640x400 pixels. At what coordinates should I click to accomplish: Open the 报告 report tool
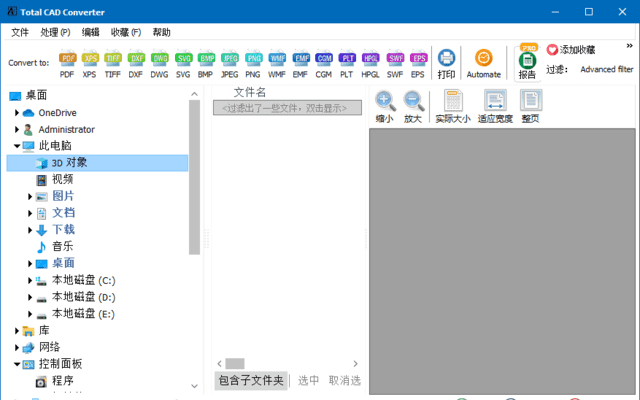click(527, 62)
